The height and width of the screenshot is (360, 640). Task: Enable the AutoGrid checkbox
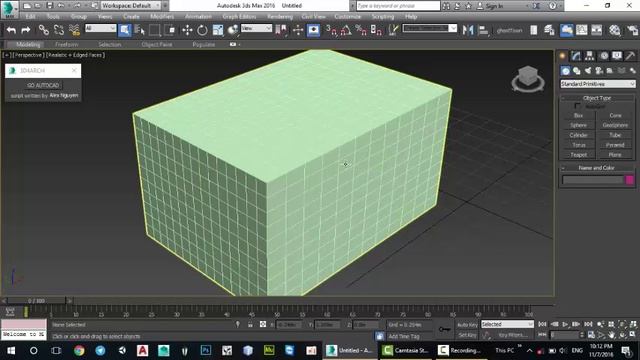pyautogui.click(x=577, y=106)
